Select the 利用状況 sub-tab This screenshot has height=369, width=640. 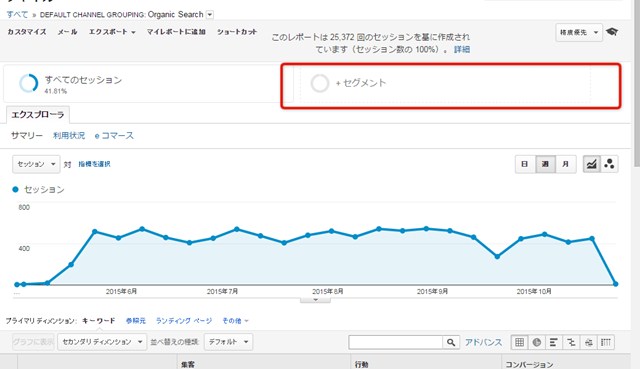click(x=69, y=136)
